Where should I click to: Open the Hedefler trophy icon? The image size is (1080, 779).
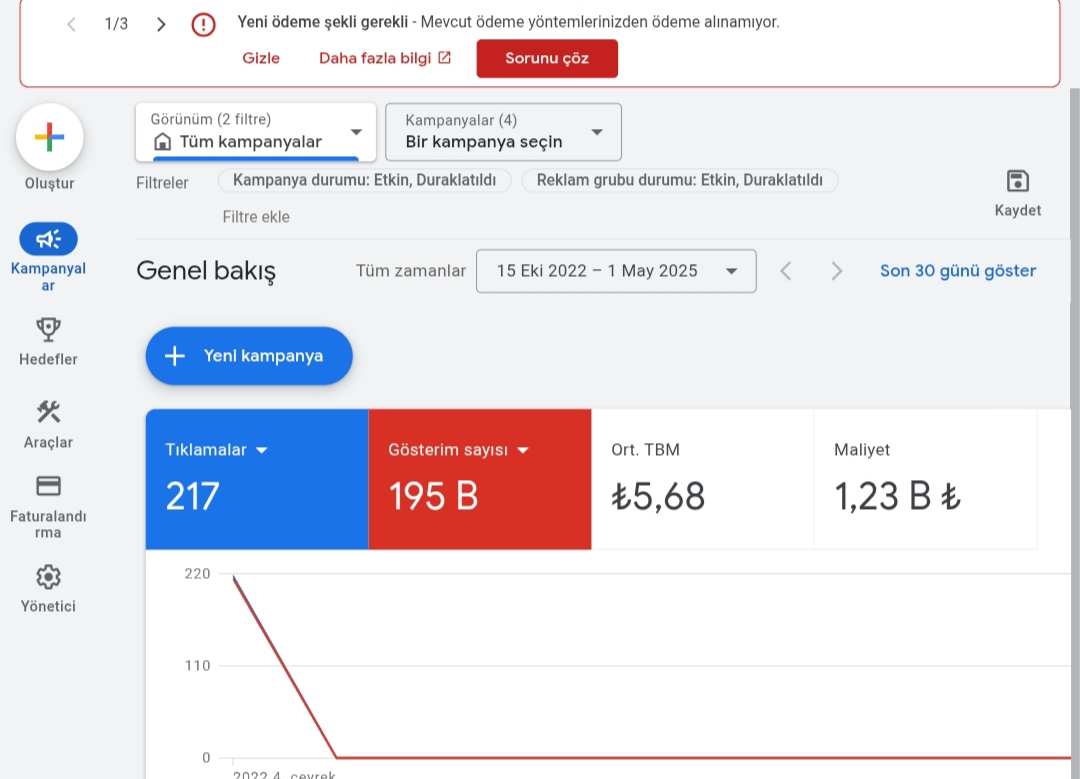(x=48, y=330)
